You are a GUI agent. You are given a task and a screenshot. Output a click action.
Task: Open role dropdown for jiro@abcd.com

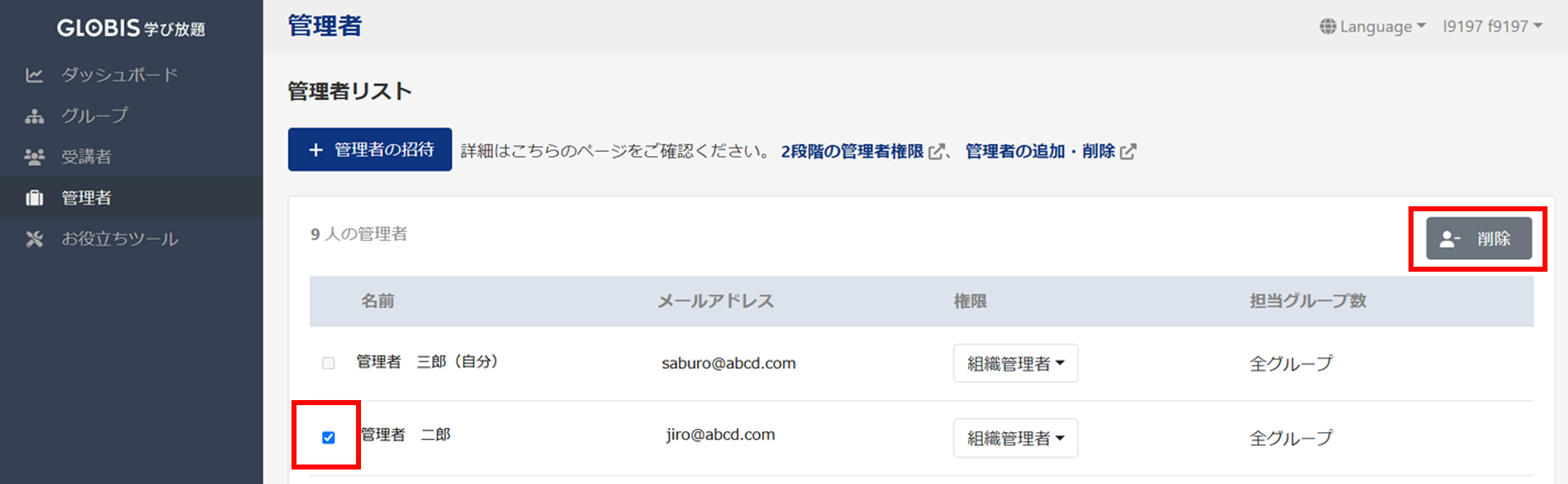click(x=1014, y=438)
